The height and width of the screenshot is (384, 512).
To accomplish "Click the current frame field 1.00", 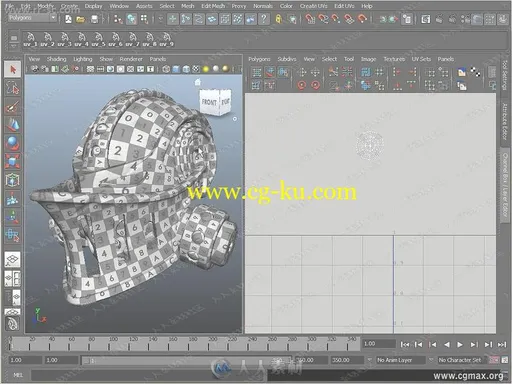I will [378, 344].
